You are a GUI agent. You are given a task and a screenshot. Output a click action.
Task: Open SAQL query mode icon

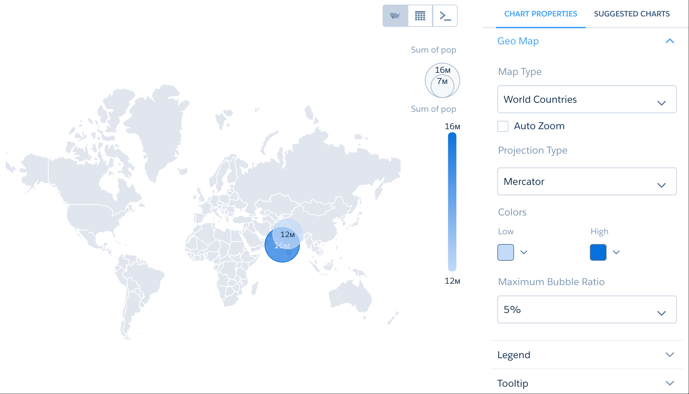click(445, 16)
